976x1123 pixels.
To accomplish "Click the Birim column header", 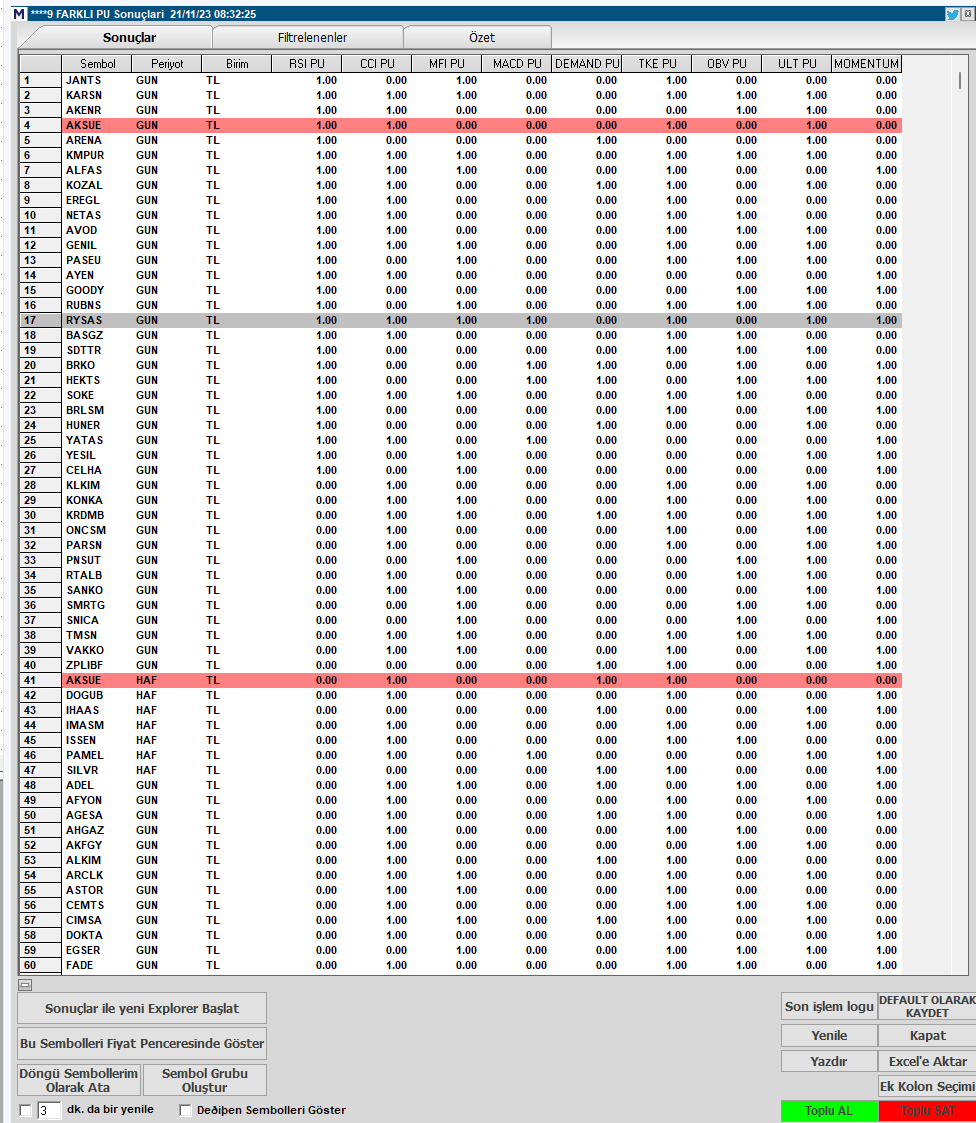I will coord(237,64).
